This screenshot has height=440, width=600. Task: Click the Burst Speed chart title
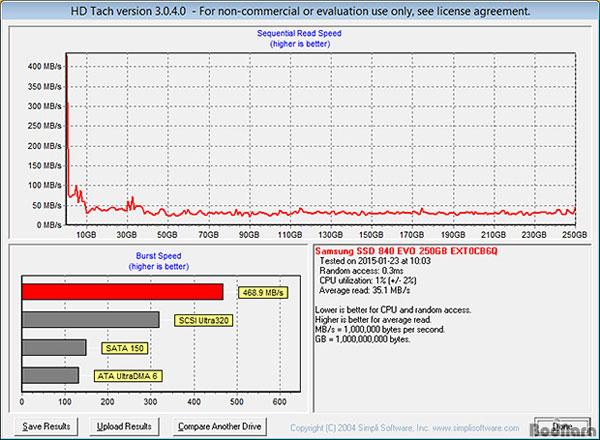[158, 256]
